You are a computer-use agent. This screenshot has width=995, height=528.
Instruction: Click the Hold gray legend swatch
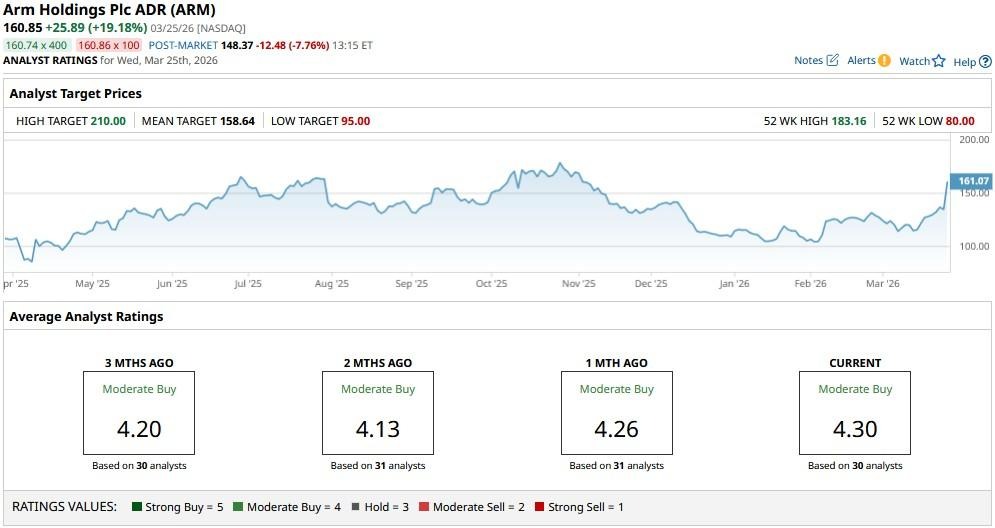(355, 506)
